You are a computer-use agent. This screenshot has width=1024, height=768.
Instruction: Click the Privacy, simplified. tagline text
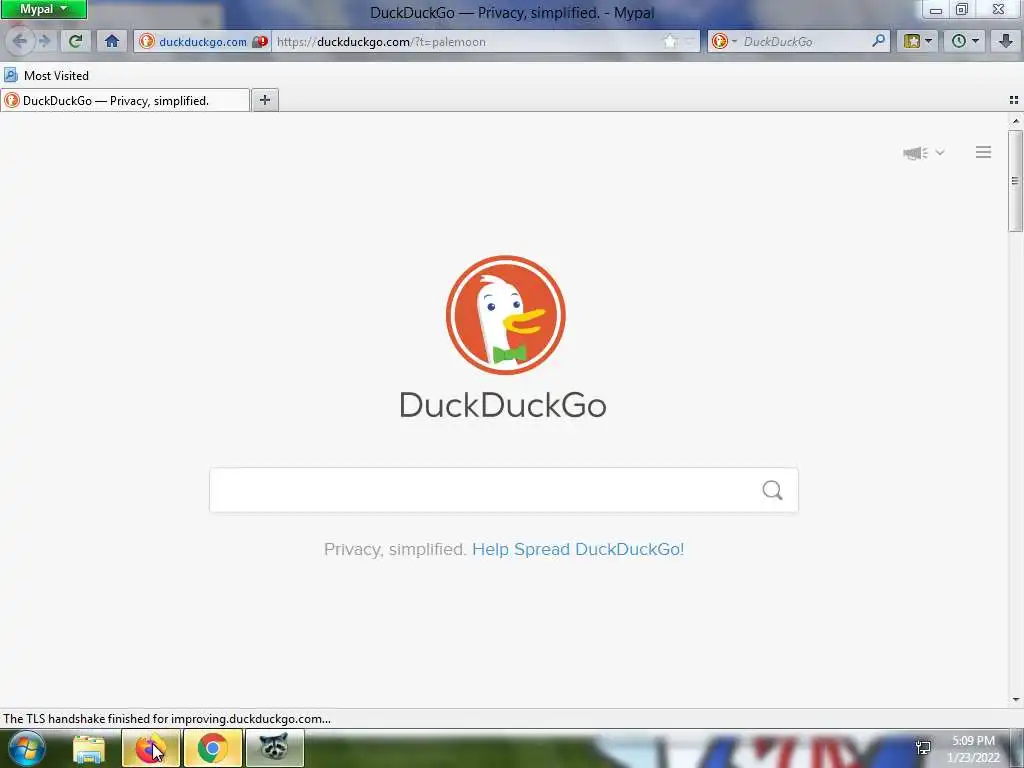(395, 549)
